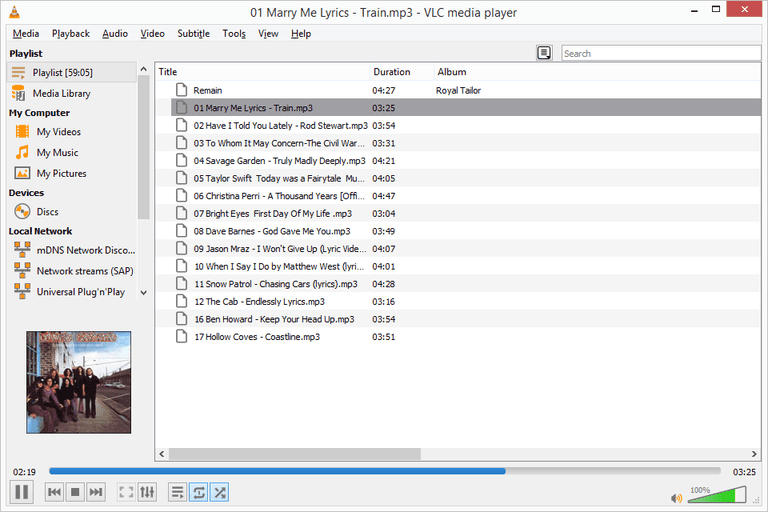
Task: Open the Playback menu
Action: click(x=71, y=34)
